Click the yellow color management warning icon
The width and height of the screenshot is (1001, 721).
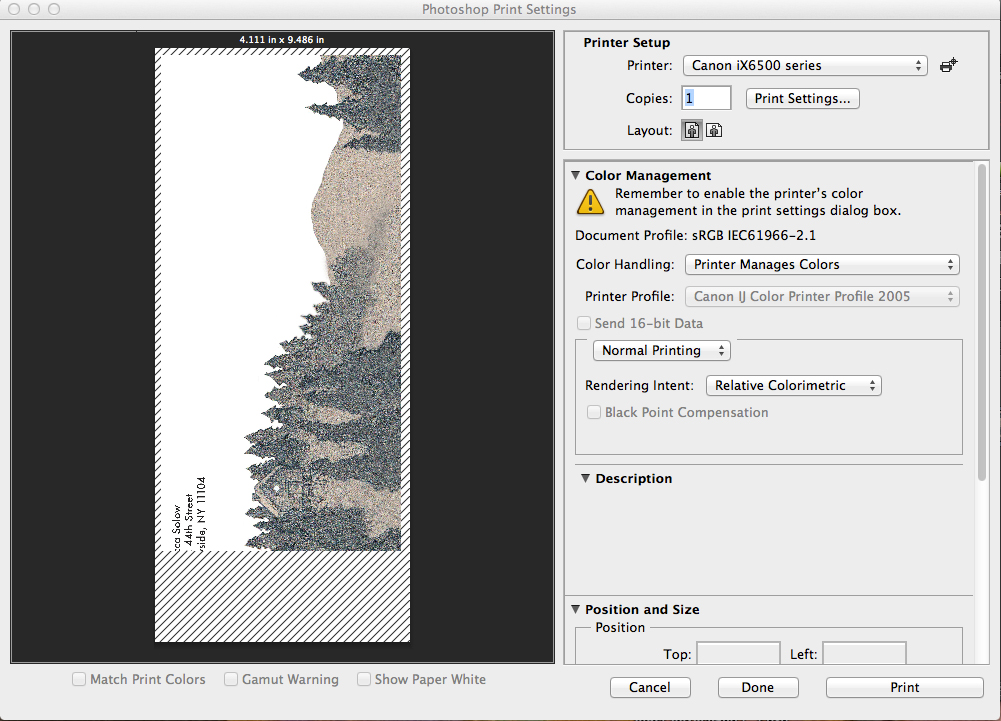[x=590, y=202]
